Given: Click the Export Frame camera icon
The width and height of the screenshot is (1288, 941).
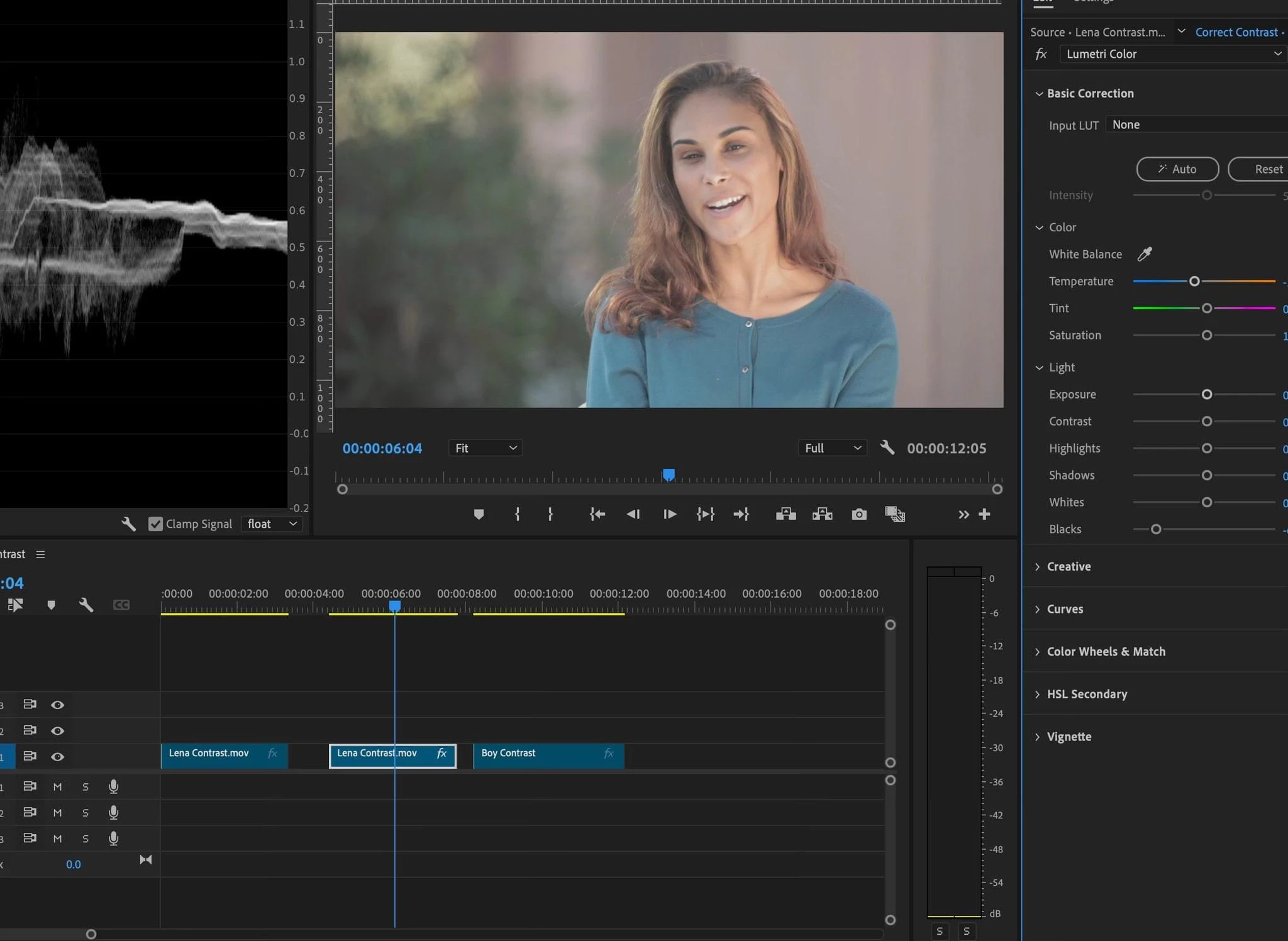Looking at the screenshot, I should [859, 514].
